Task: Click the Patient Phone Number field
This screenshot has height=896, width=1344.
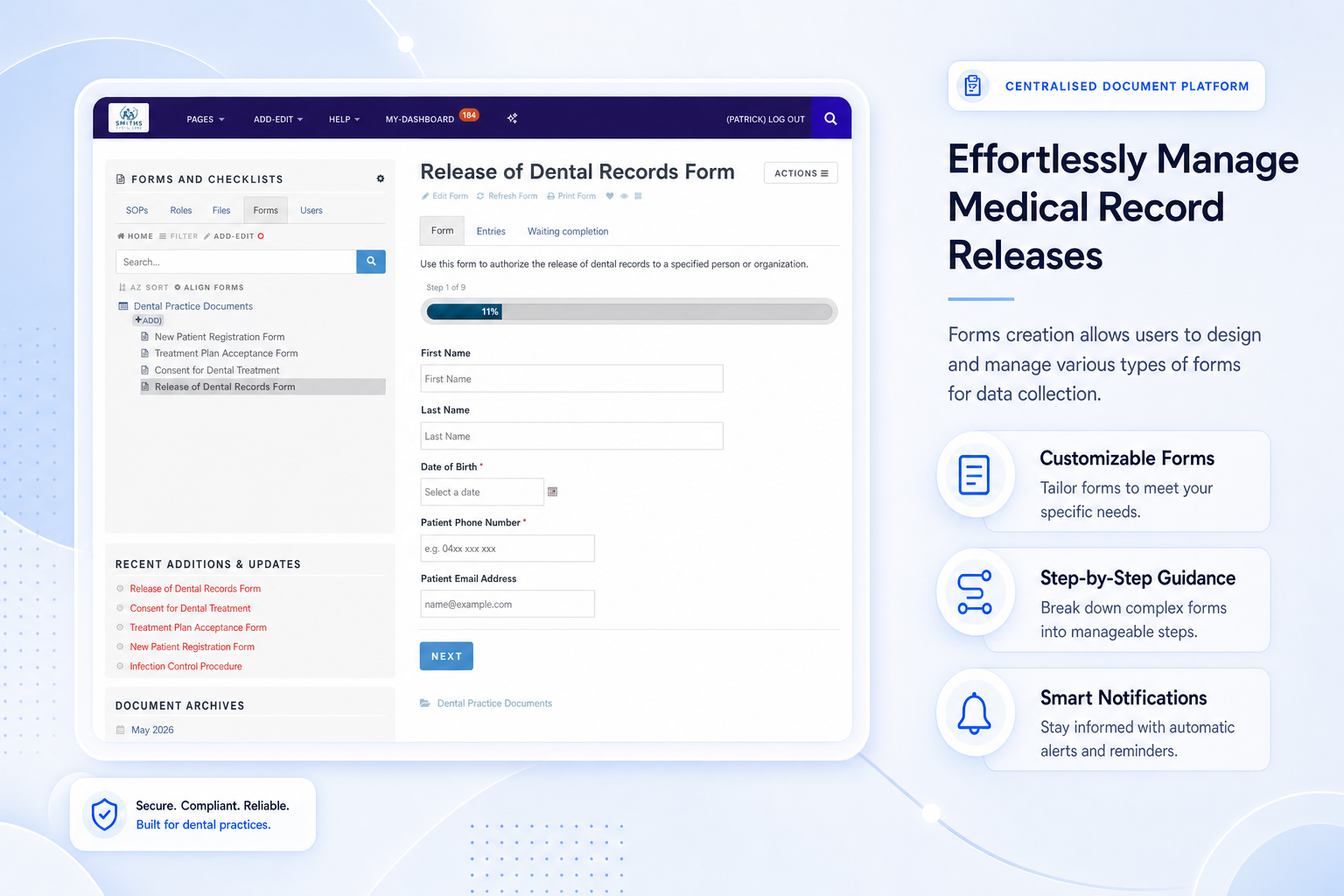Action: (507, 549)
